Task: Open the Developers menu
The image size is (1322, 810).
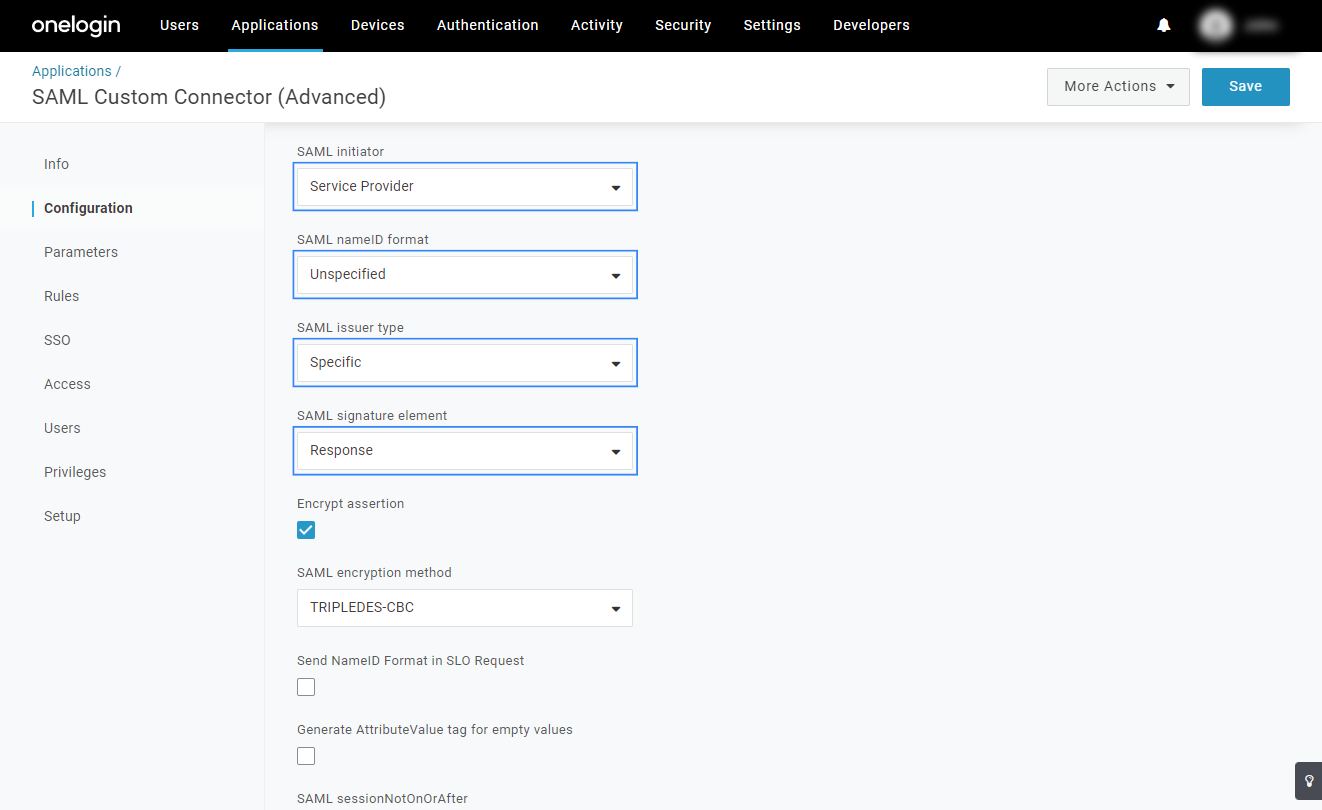Action: click(x=871, y=25)
